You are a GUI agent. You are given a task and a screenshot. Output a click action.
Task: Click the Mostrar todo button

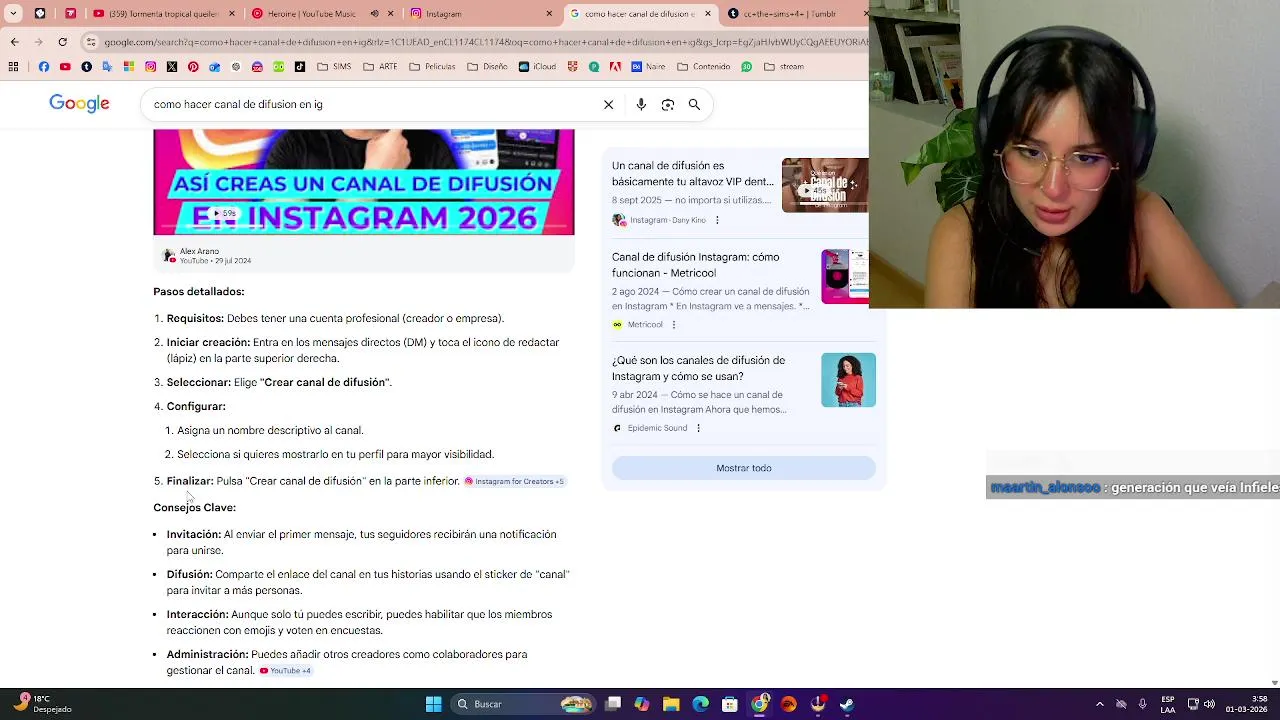[743, 468]
